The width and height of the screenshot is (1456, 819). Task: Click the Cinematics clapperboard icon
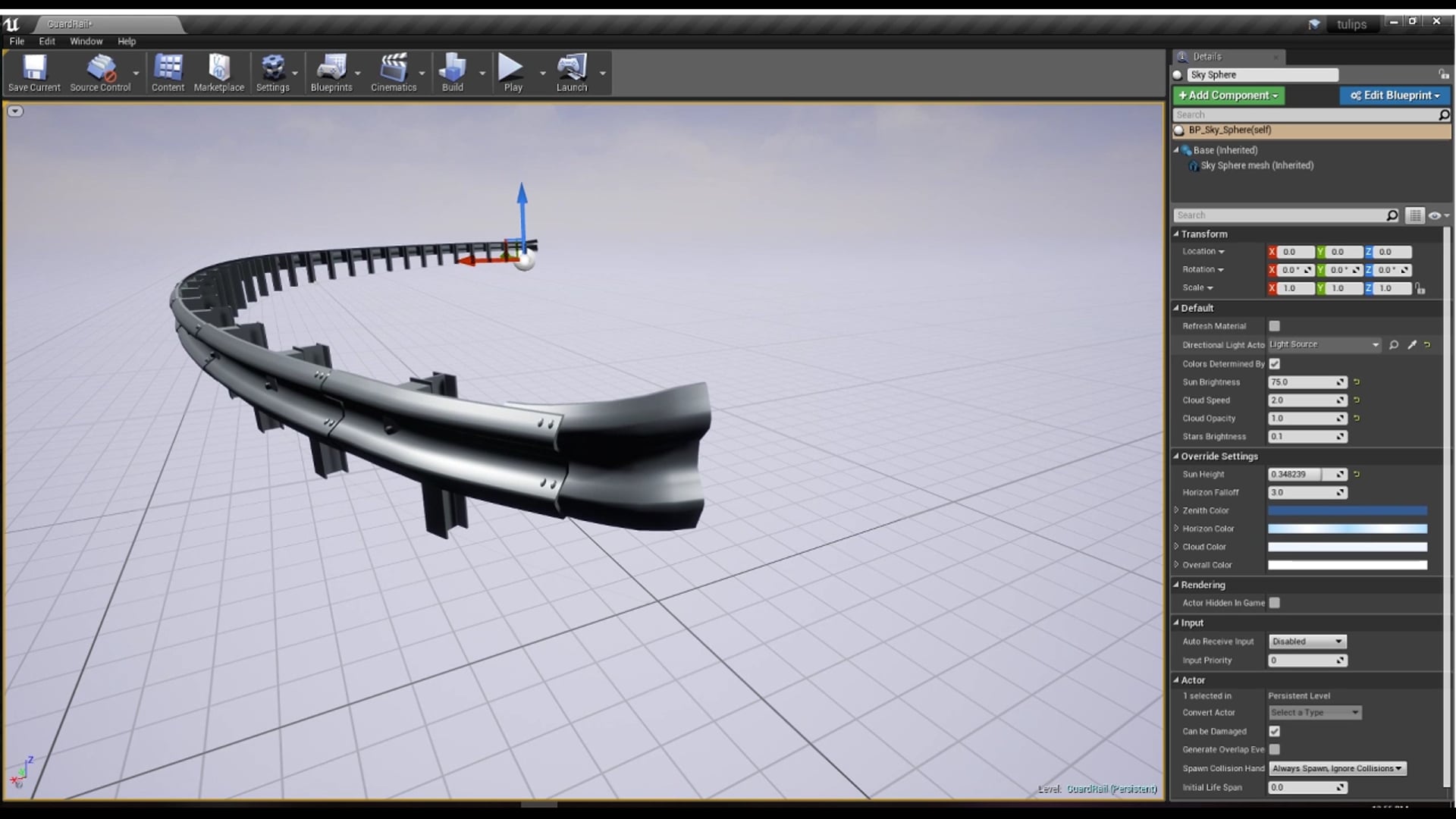394,73
